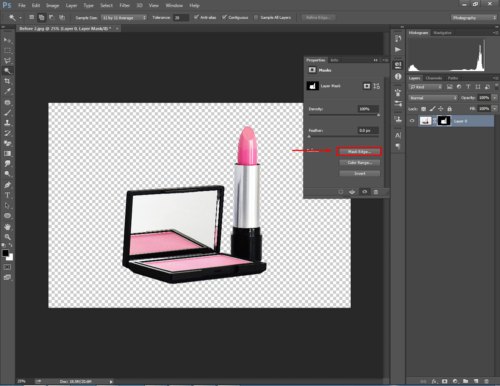Enable Sample All Layers checkbox
Image resolution: width=500 pixels, height=386 pixels.
click(x=256, y=17)
